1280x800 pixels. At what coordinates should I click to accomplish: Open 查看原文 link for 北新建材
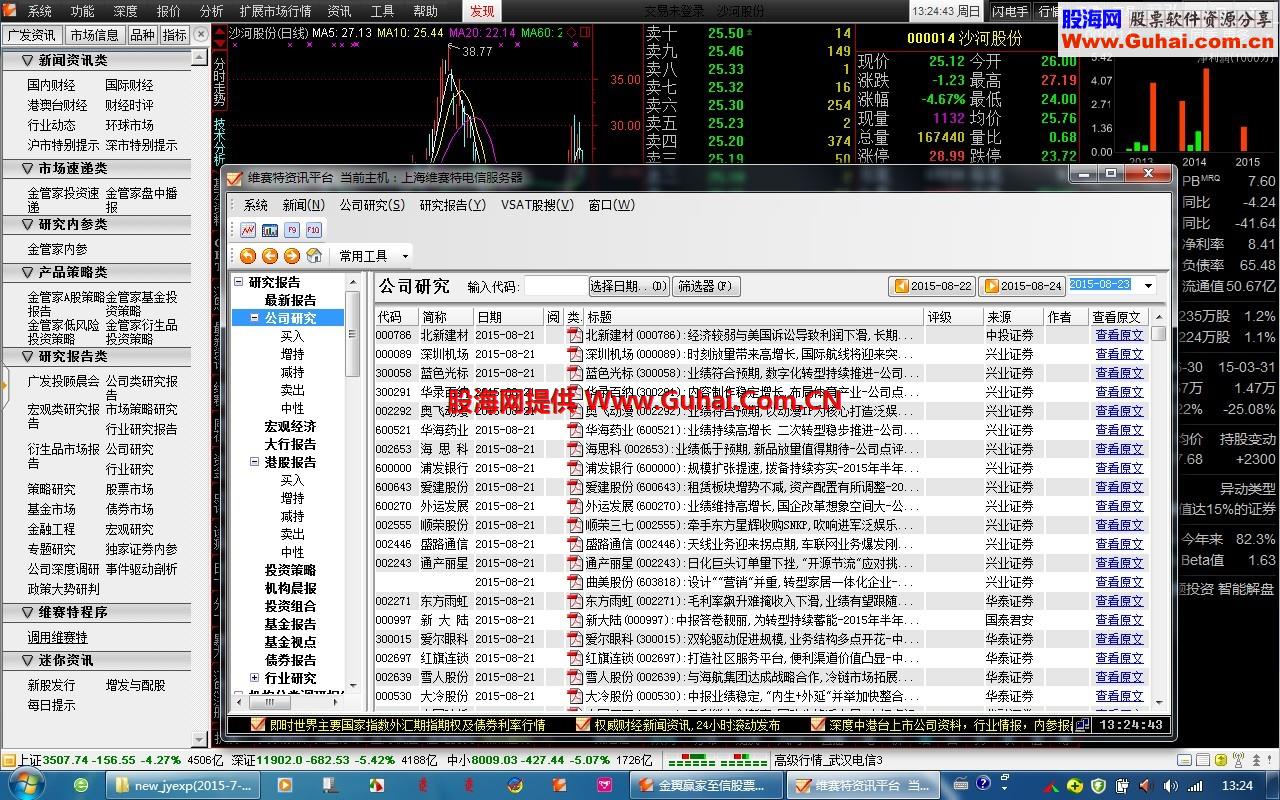[1118, 335]
